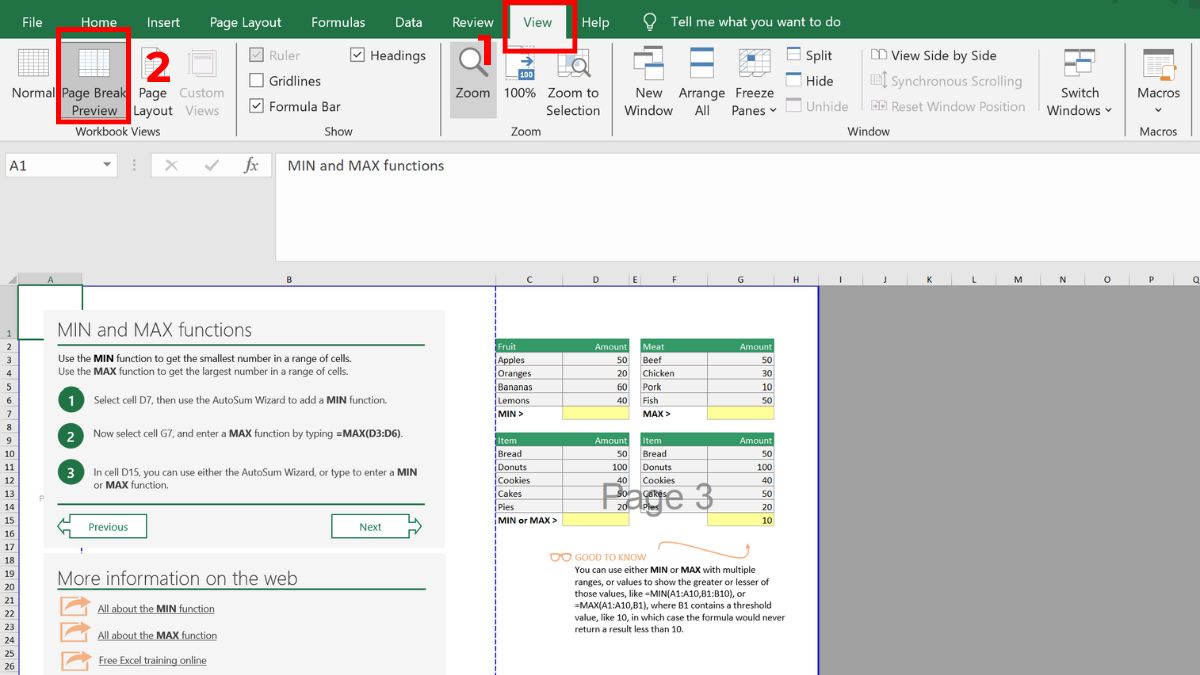This screenshot has width=1200, height=675.
Task: Select the Bananas row label
Action: (529, 386)
